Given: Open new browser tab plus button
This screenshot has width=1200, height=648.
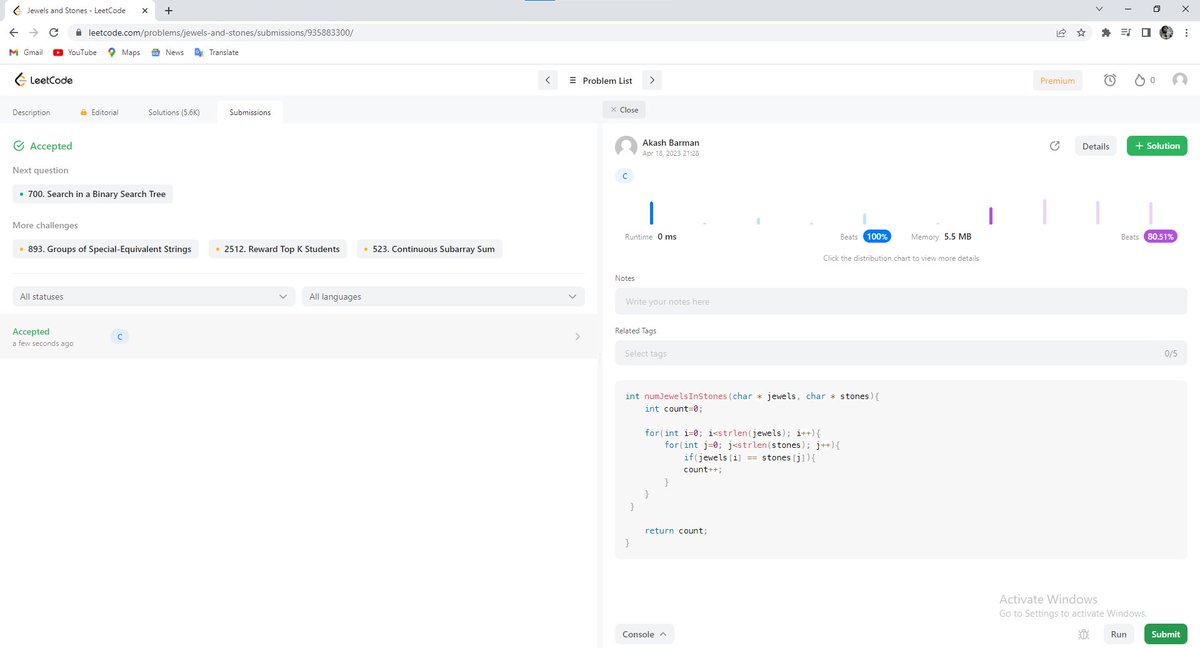Looking at the screenshot, I should [x=168, y=10].
